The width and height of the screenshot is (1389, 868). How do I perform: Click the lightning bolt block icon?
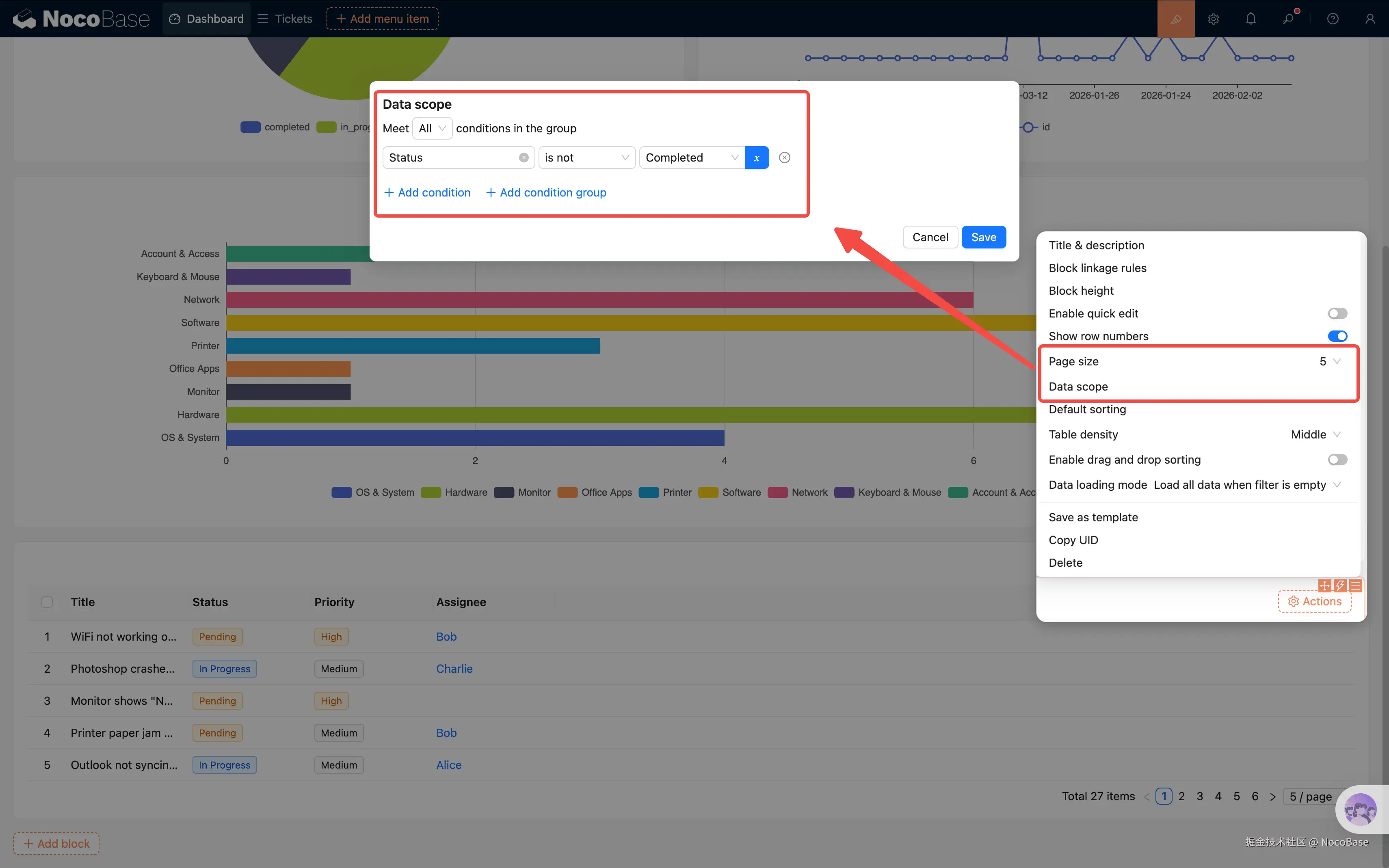coord(1339,585)
